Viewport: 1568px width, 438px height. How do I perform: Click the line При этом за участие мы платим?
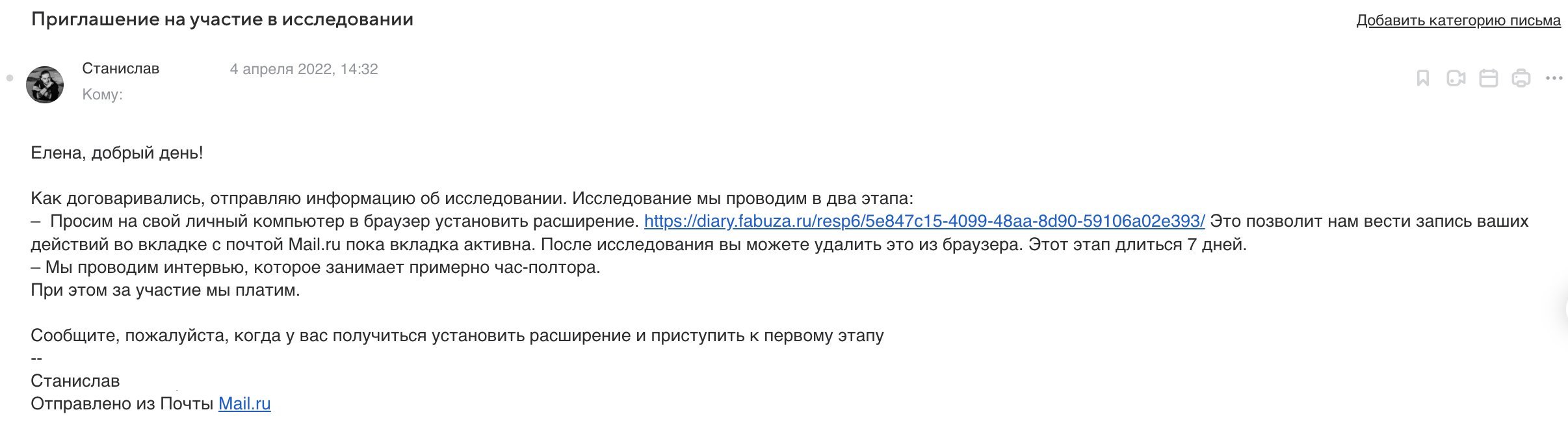[x=165, y=290]
